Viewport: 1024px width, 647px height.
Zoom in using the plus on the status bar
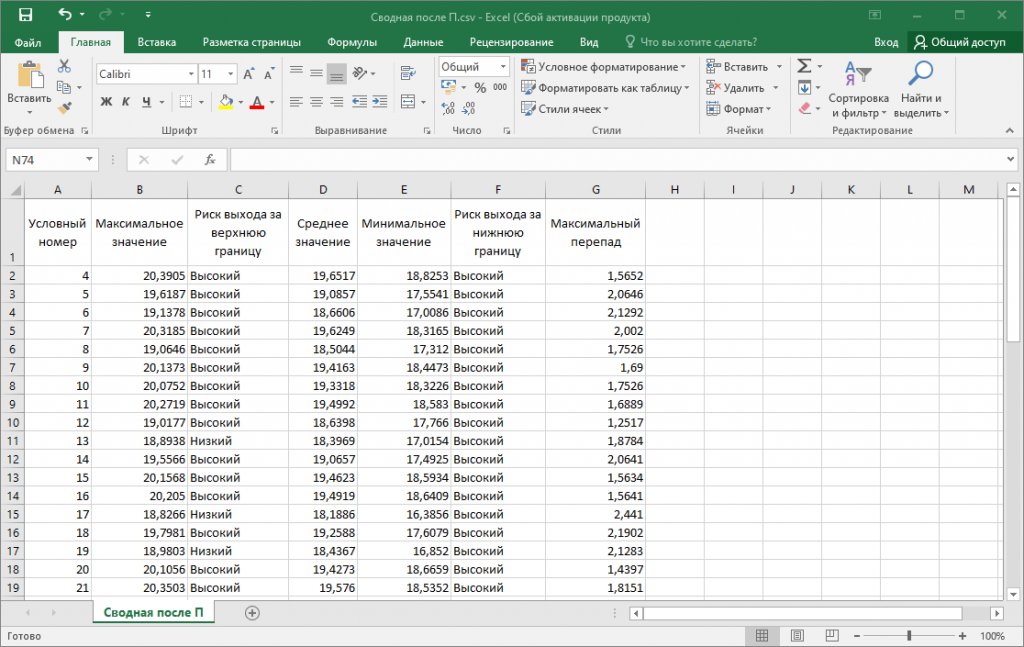[x=962, y=636]
